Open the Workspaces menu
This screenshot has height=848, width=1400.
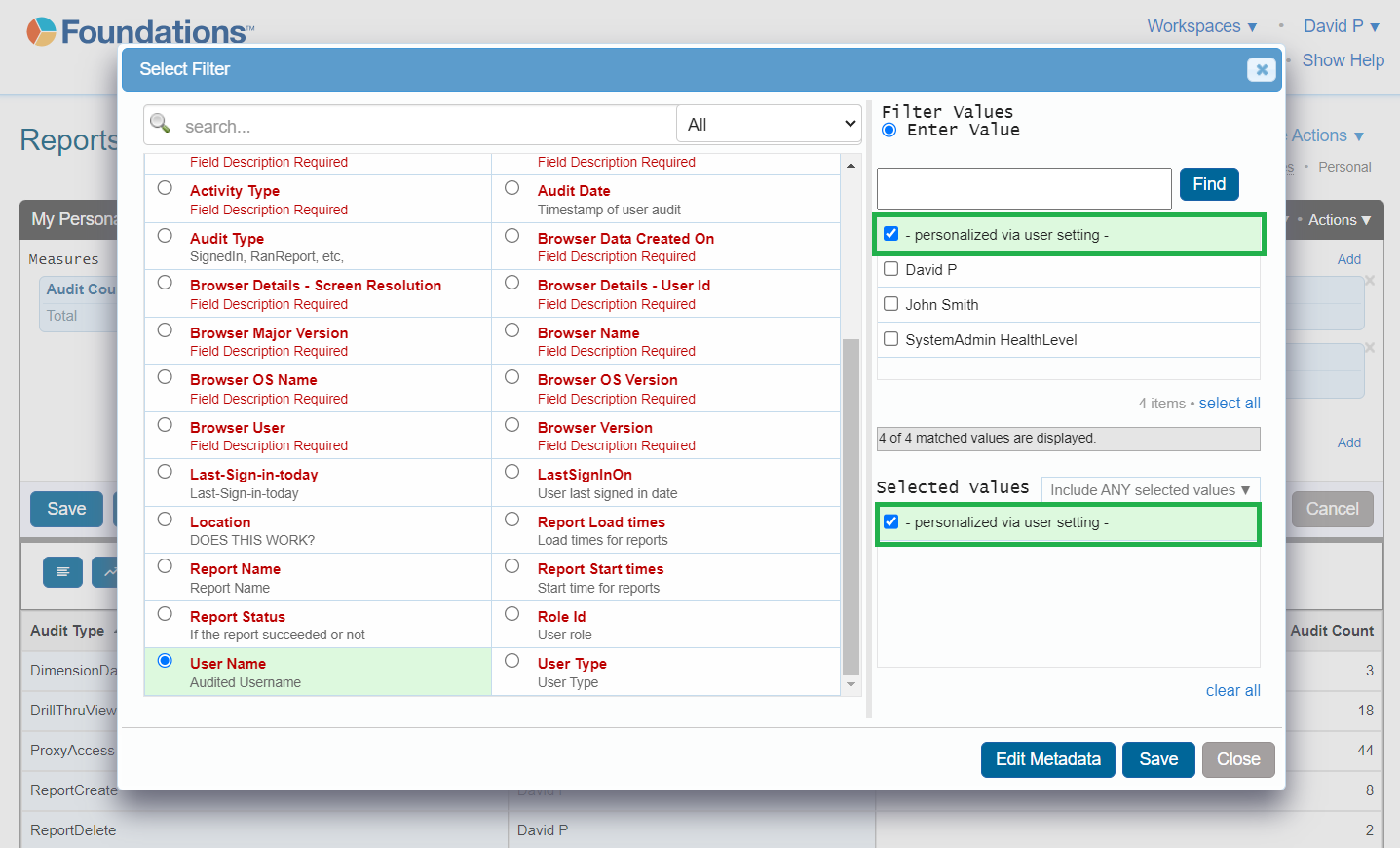pyautogui.click(x=1201, y=26)
